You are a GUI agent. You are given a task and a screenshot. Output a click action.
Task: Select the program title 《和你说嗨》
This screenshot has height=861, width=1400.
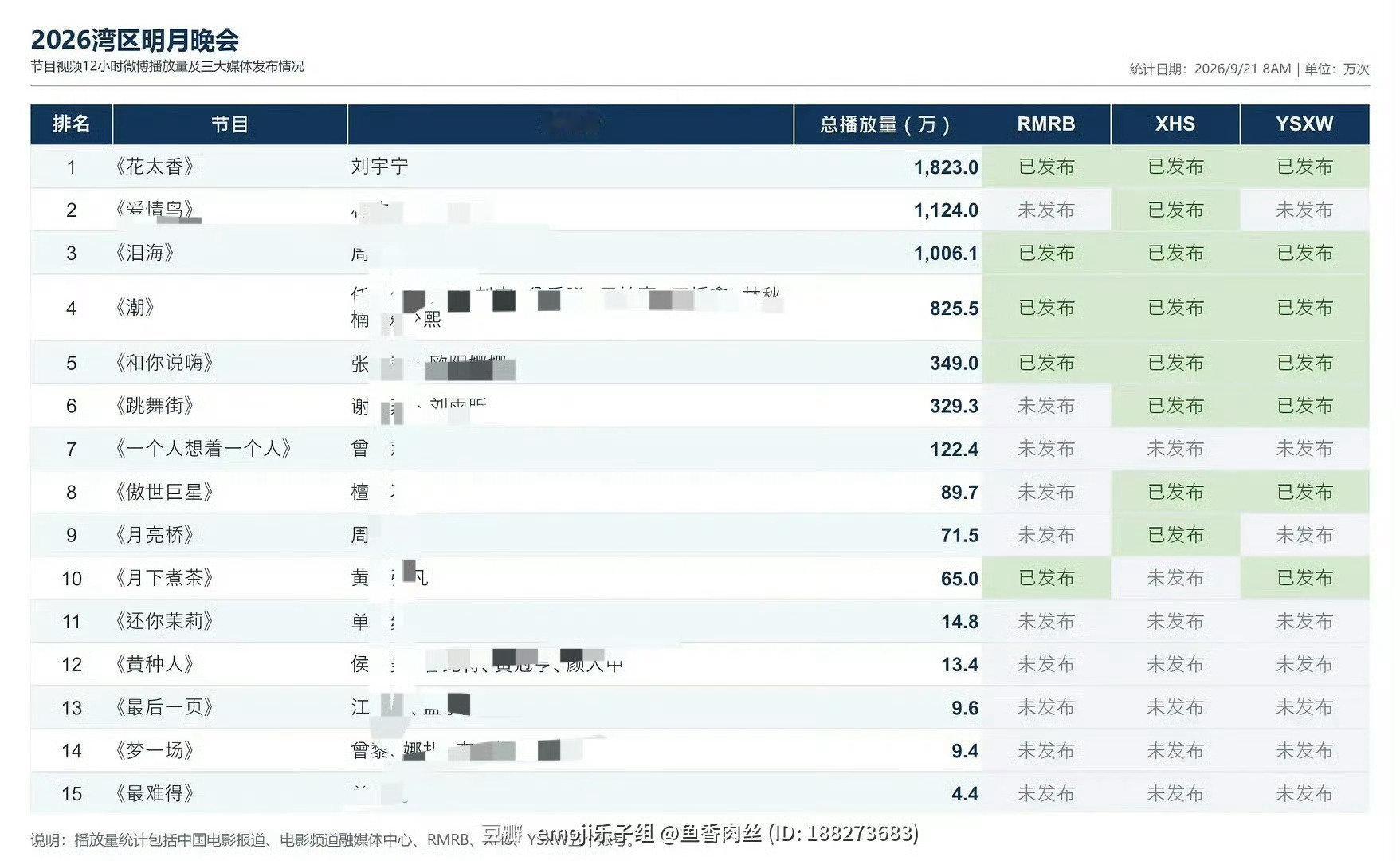pyautogui.click(x=164, y=363)
